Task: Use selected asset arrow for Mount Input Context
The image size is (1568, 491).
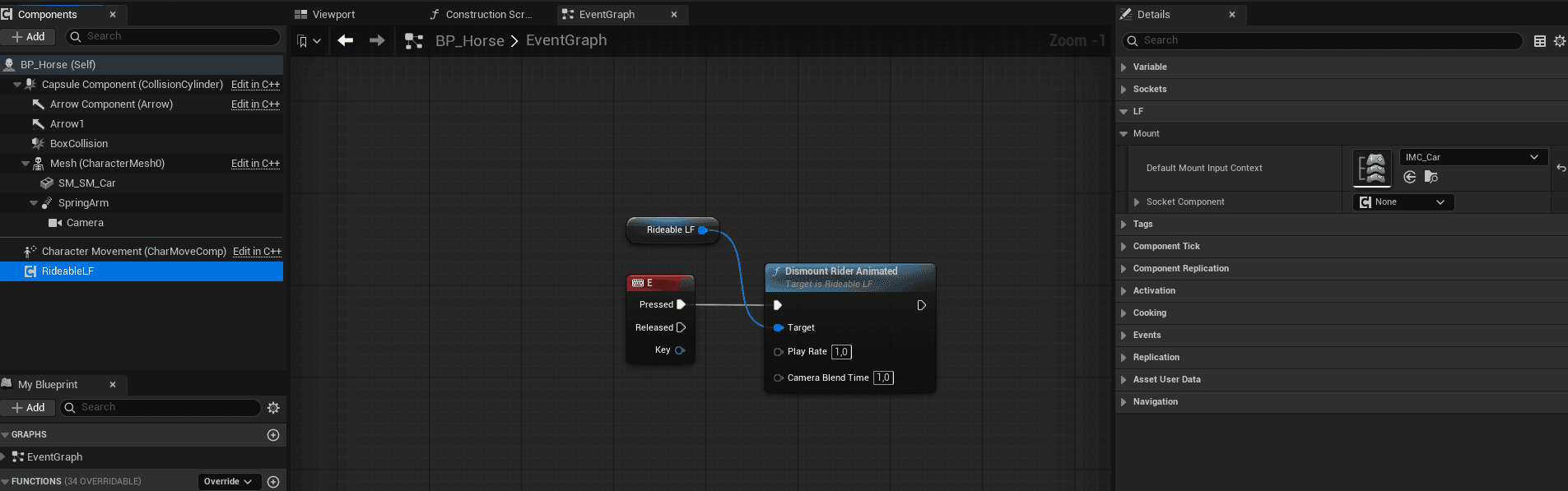Action: tap(1410, 177)
